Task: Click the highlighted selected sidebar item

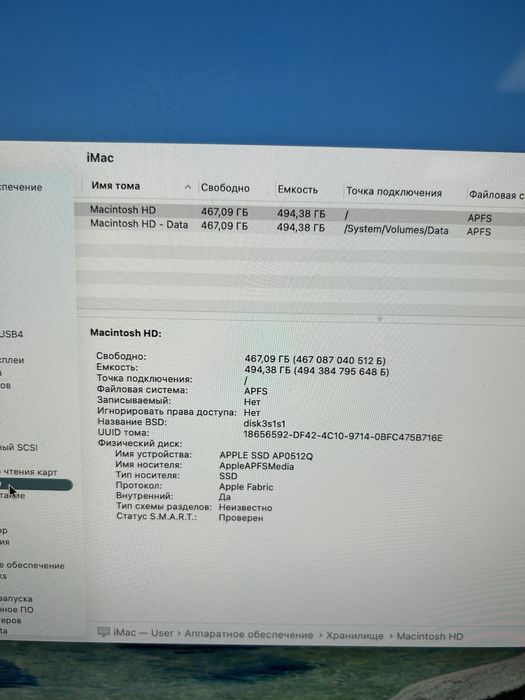Action: coord(36,485)
